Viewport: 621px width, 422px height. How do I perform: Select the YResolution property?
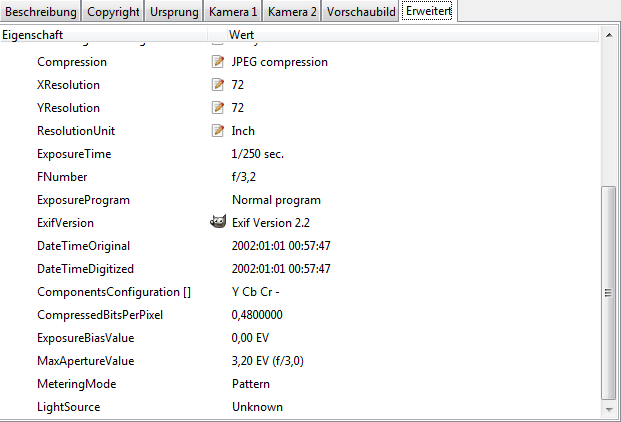[68, 108]
